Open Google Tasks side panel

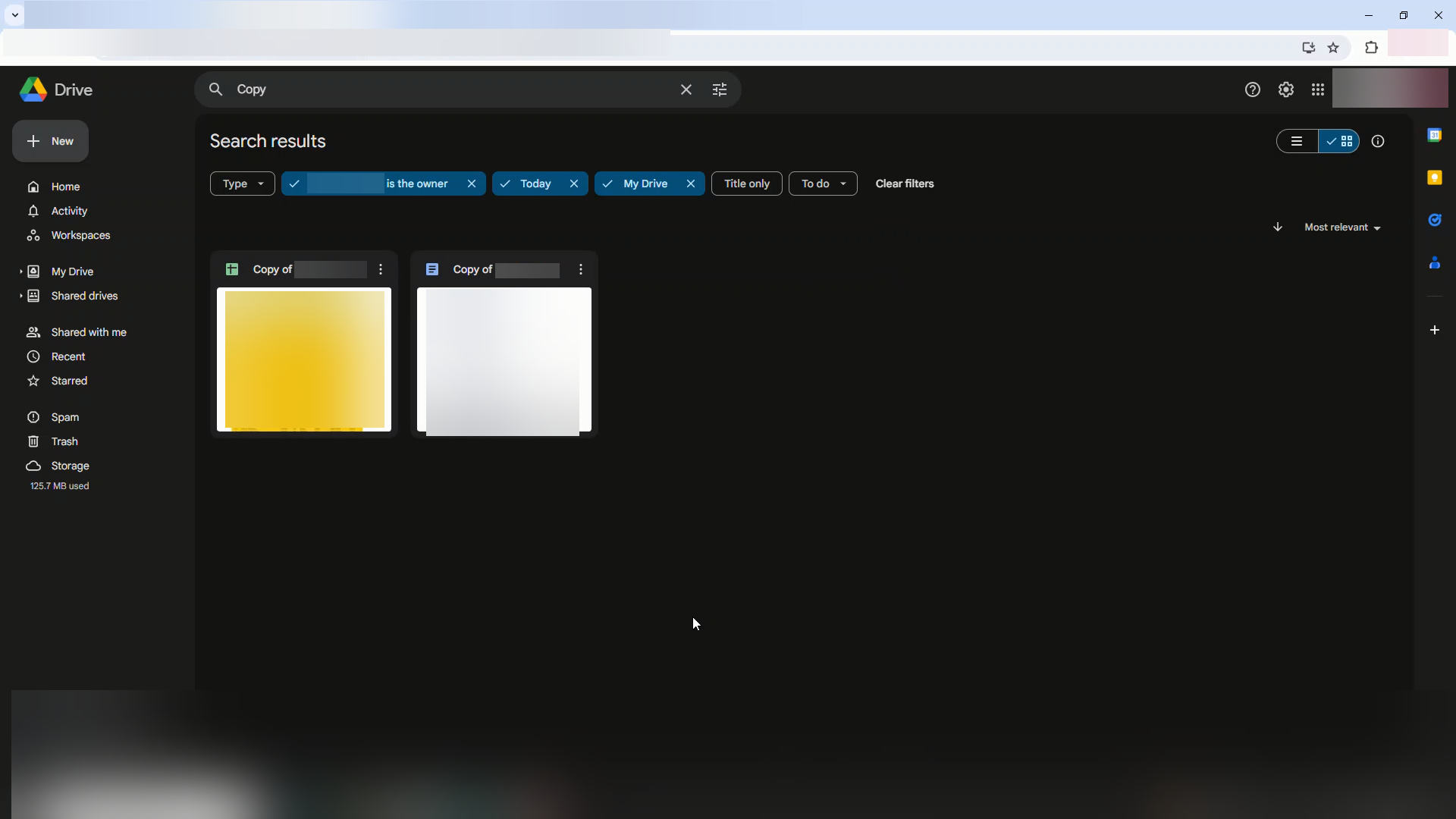(x=1434, y=220)
